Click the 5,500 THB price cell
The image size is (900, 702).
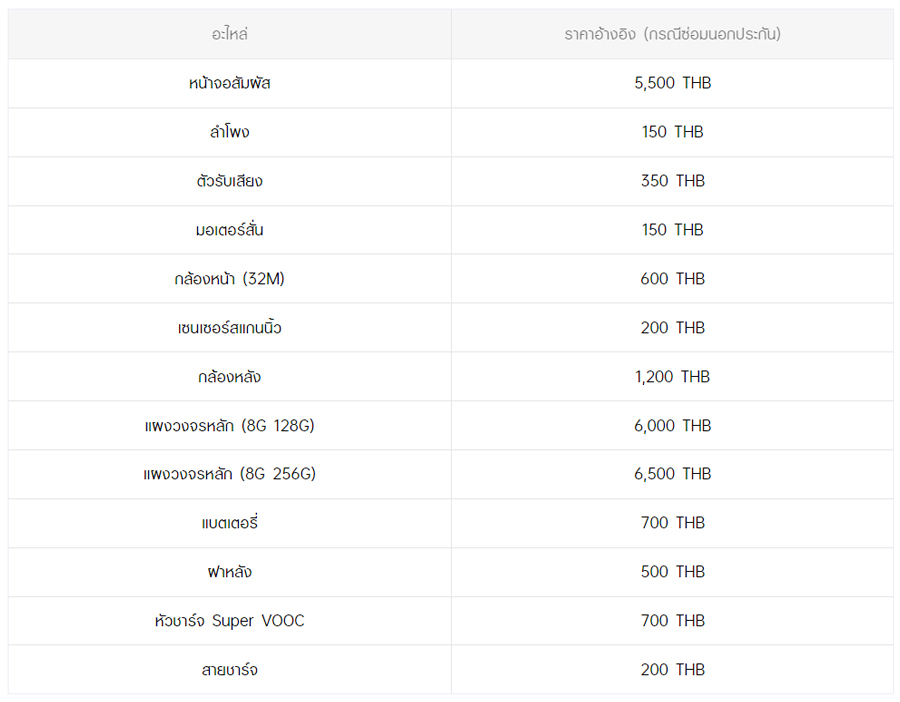pos(672,83)
